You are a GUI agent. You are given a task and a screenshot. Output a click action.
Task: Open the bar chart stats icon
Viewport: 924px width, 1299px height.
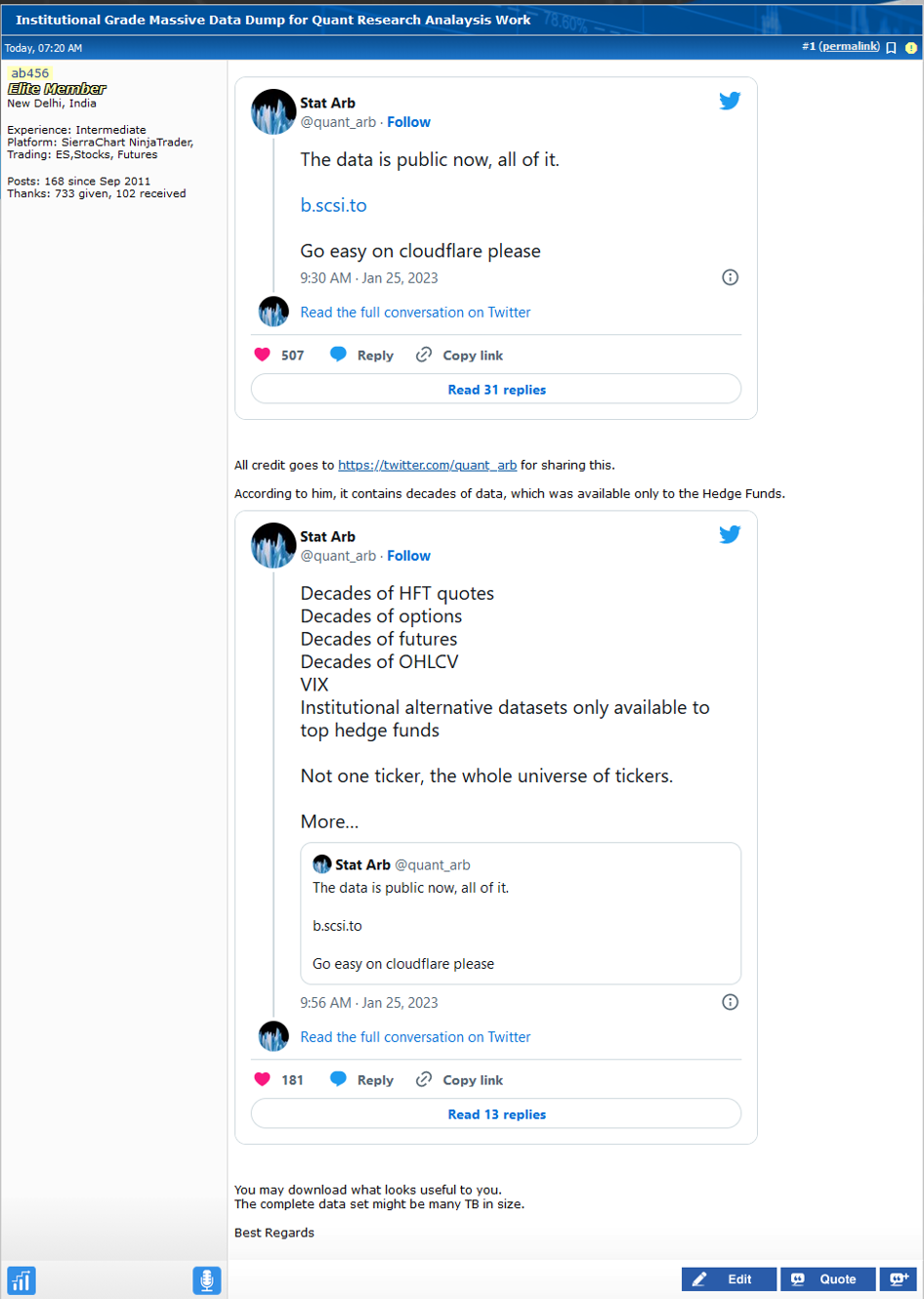(21, 1280)
